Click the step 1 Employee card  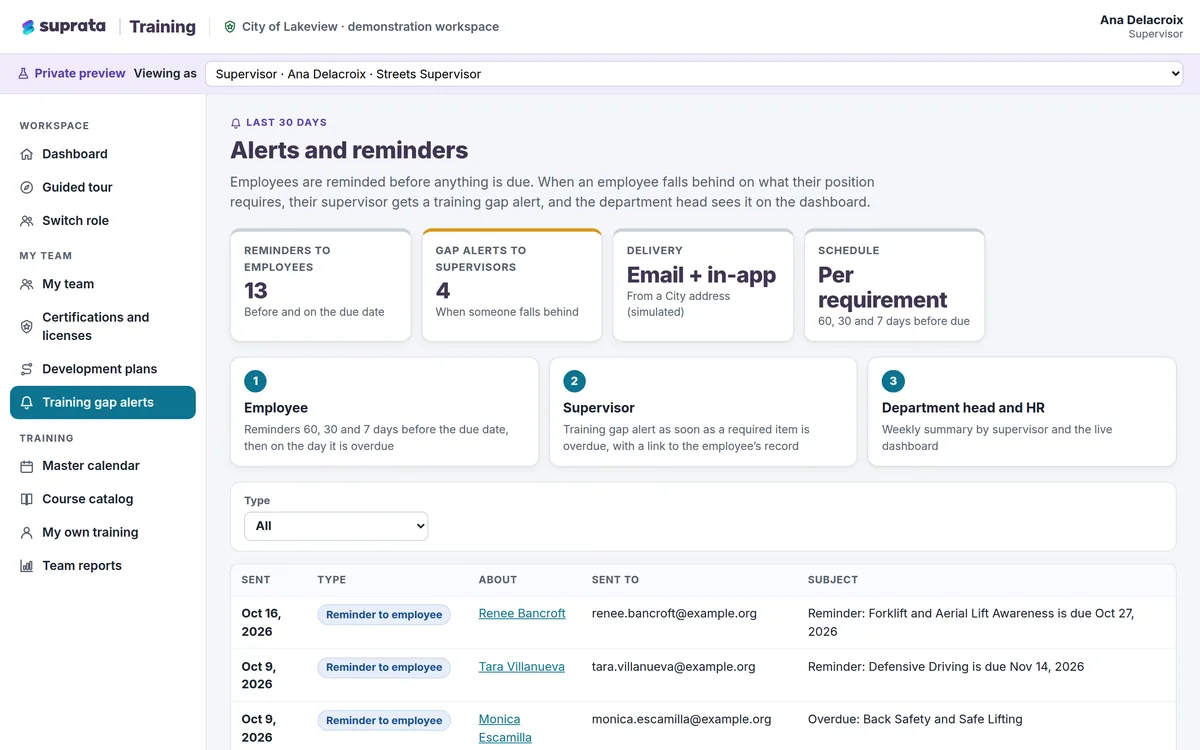pos(384,412)
